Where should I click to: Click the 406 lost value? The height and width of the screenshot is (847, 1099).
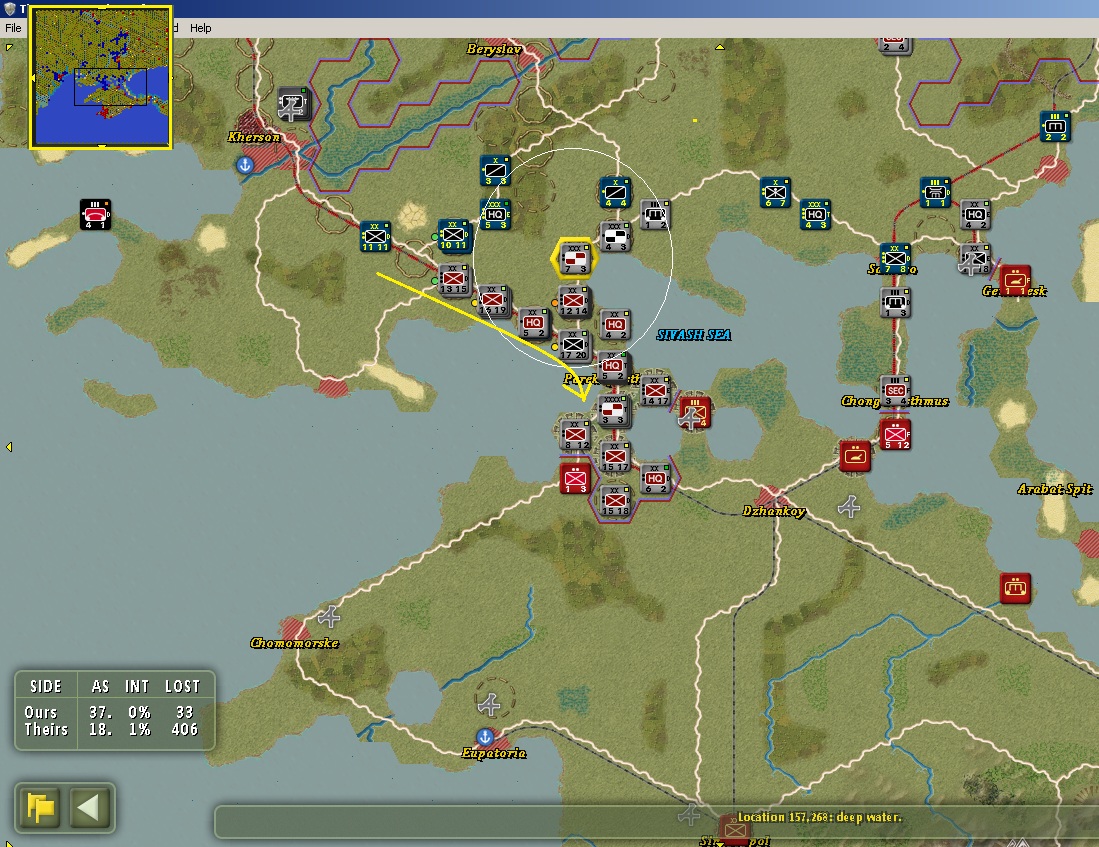click(x=184, y=729)
